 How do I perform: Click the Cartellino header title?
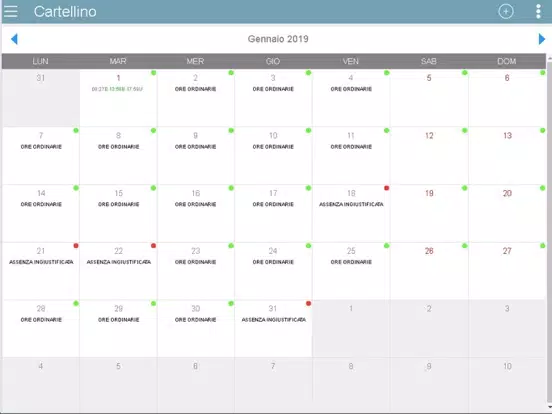pos(65,12)
